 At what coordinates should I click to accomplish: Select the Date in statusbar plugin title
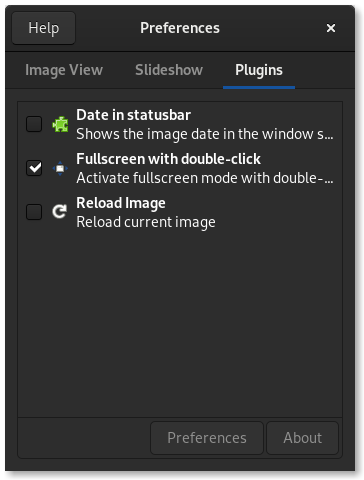133,115
